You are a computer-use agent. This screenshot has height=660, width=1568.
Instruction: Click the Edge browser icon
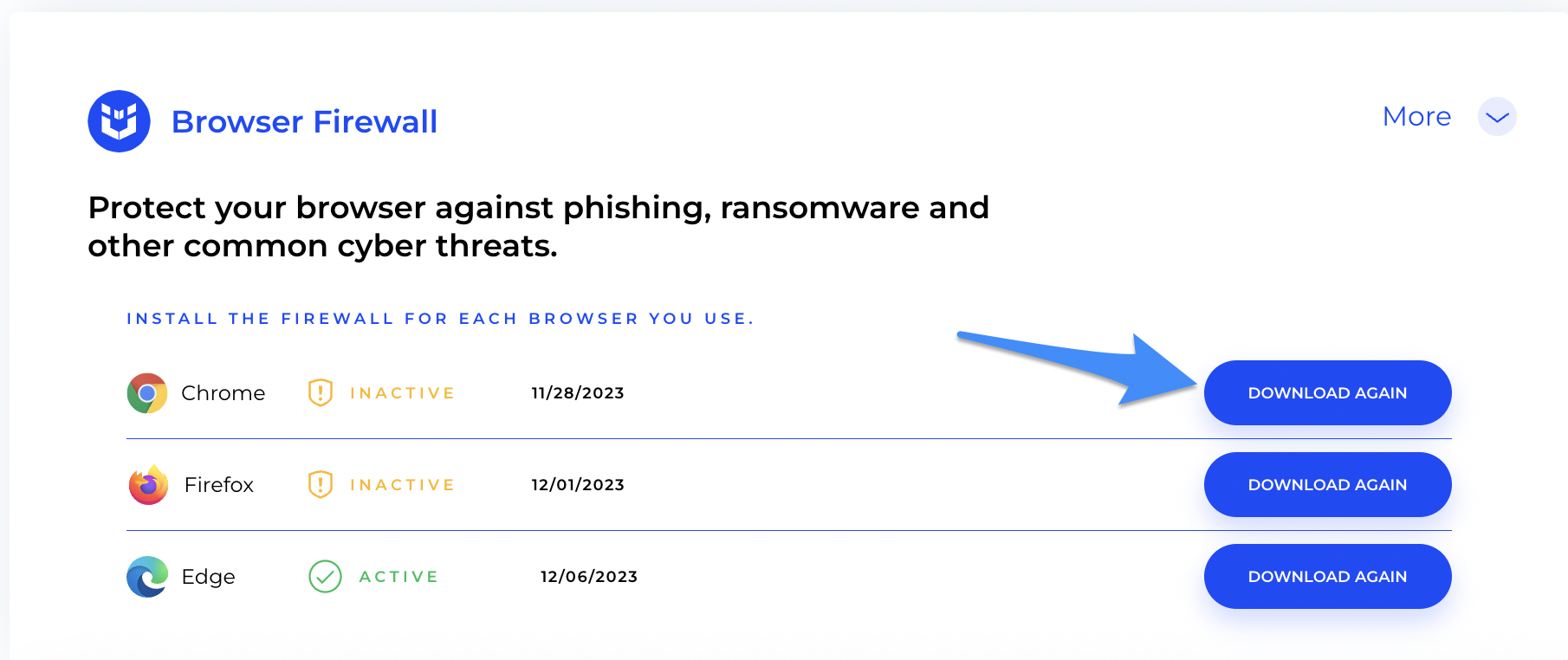[147, 577]
